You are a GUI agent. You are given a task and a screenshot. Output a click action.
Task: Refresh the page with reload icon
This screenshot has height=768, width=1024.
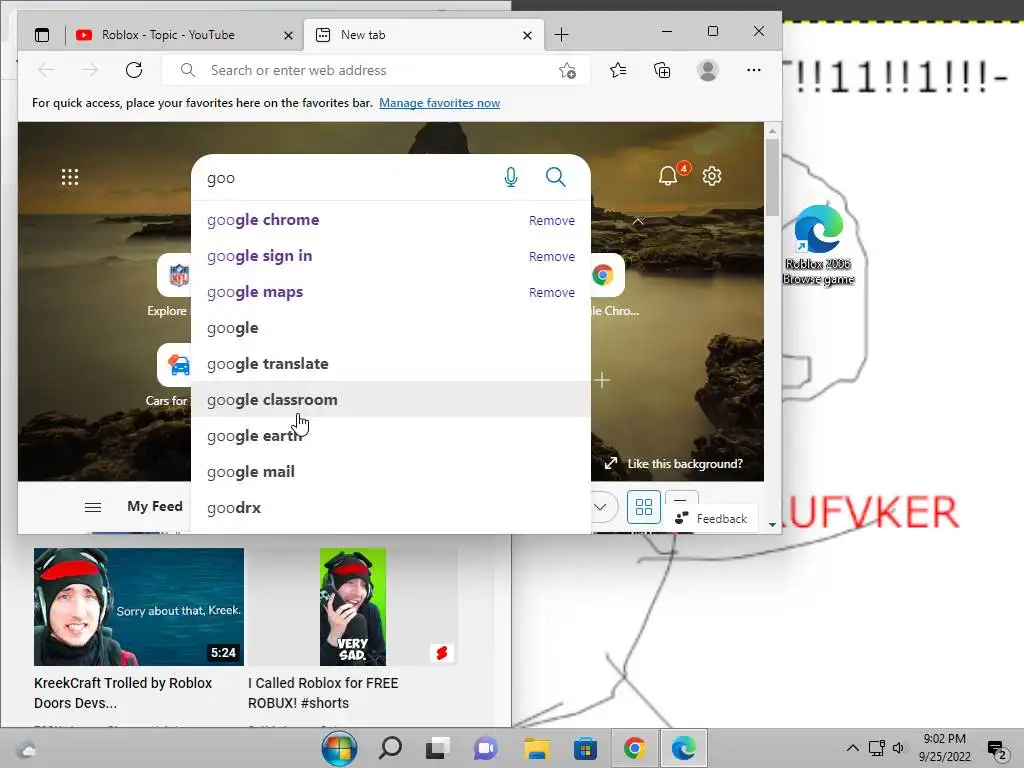[134, 70]
